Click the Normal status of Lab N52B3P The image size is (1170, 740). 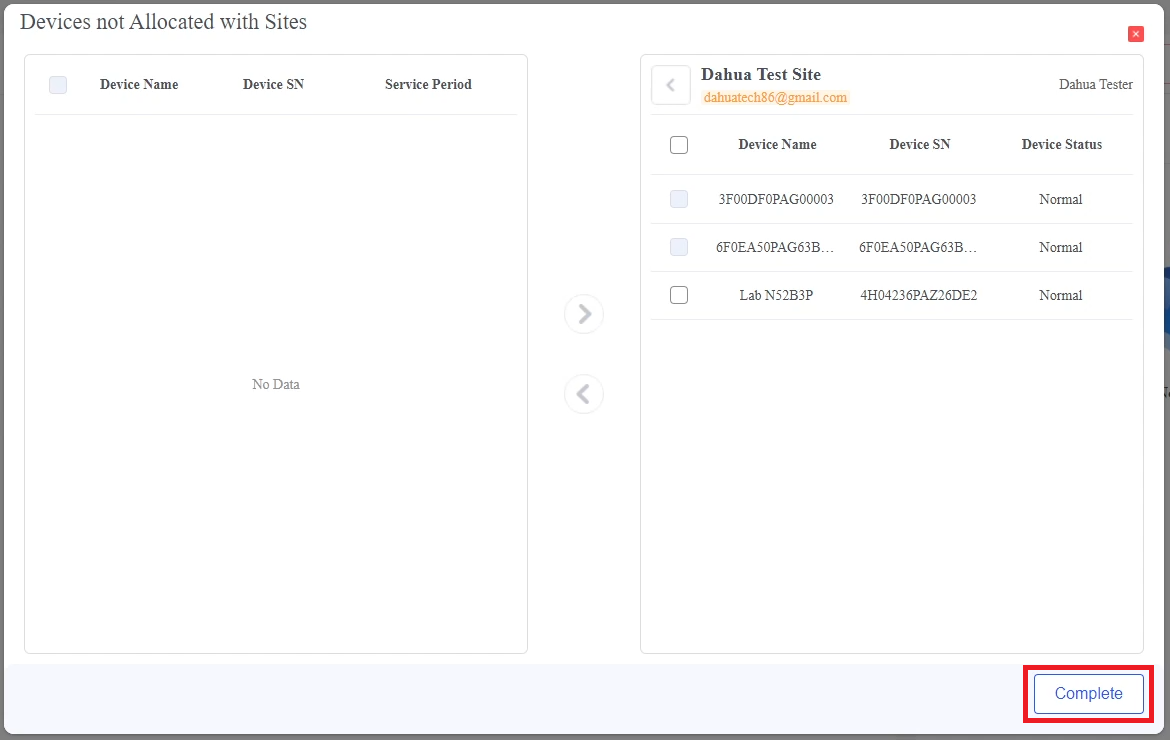(1060, 296)
